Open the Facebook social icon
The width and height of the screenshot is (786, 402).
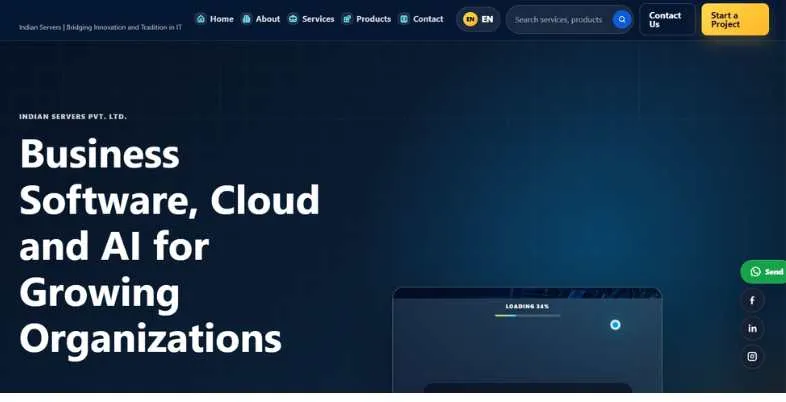coord(752,301)
